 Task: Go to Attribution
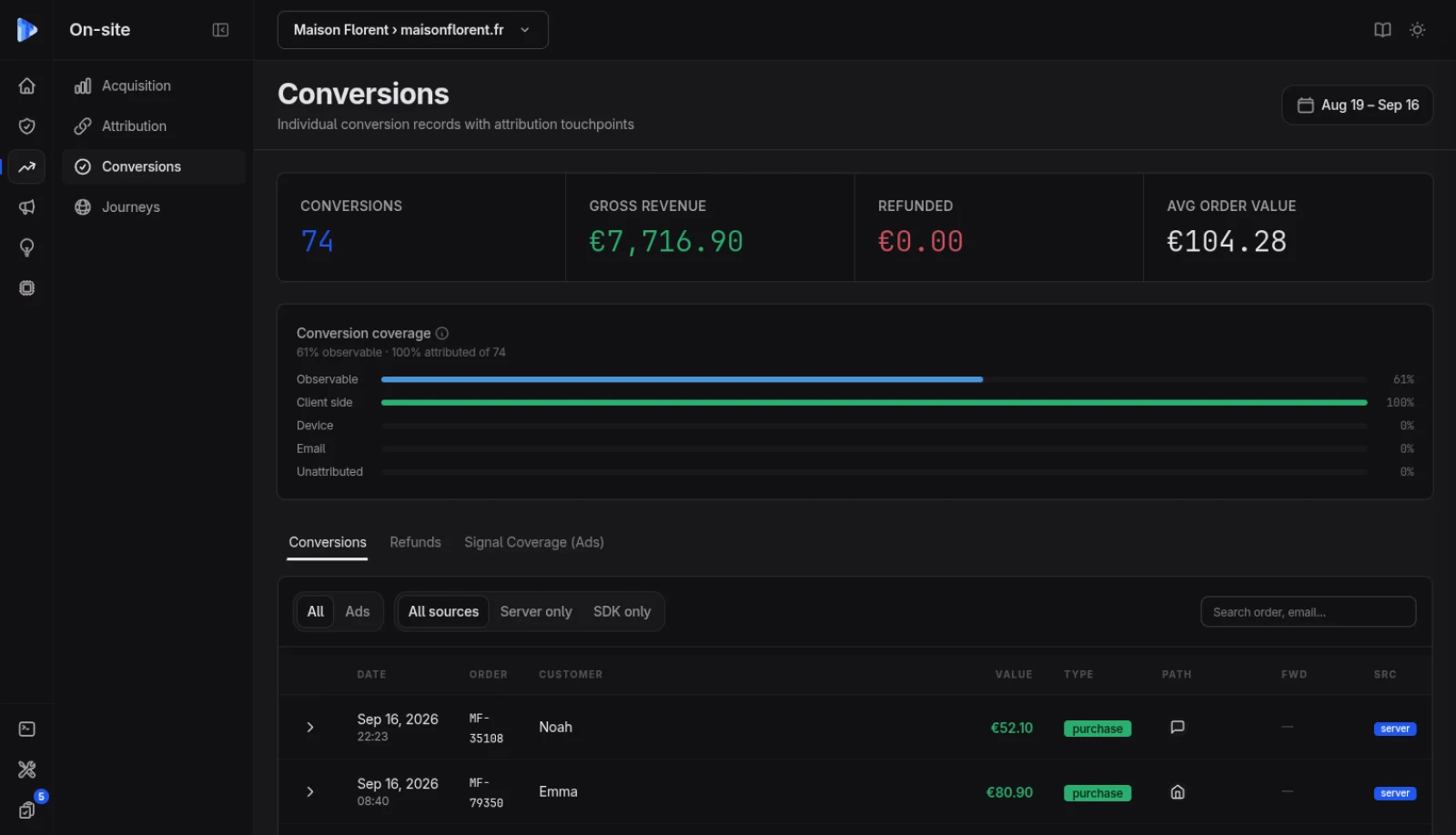(153, 126)
